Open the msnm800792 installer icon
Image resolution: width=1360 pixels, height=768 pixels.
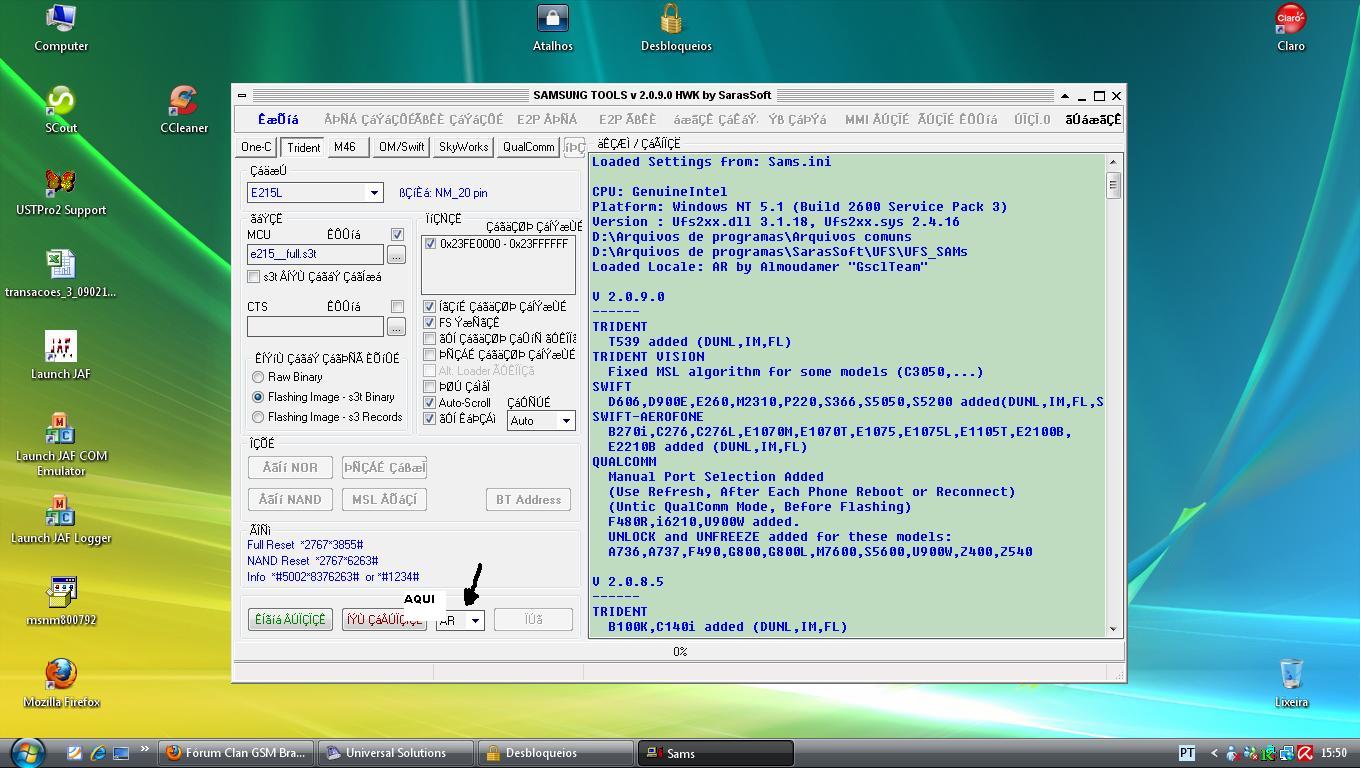(61, 601)
